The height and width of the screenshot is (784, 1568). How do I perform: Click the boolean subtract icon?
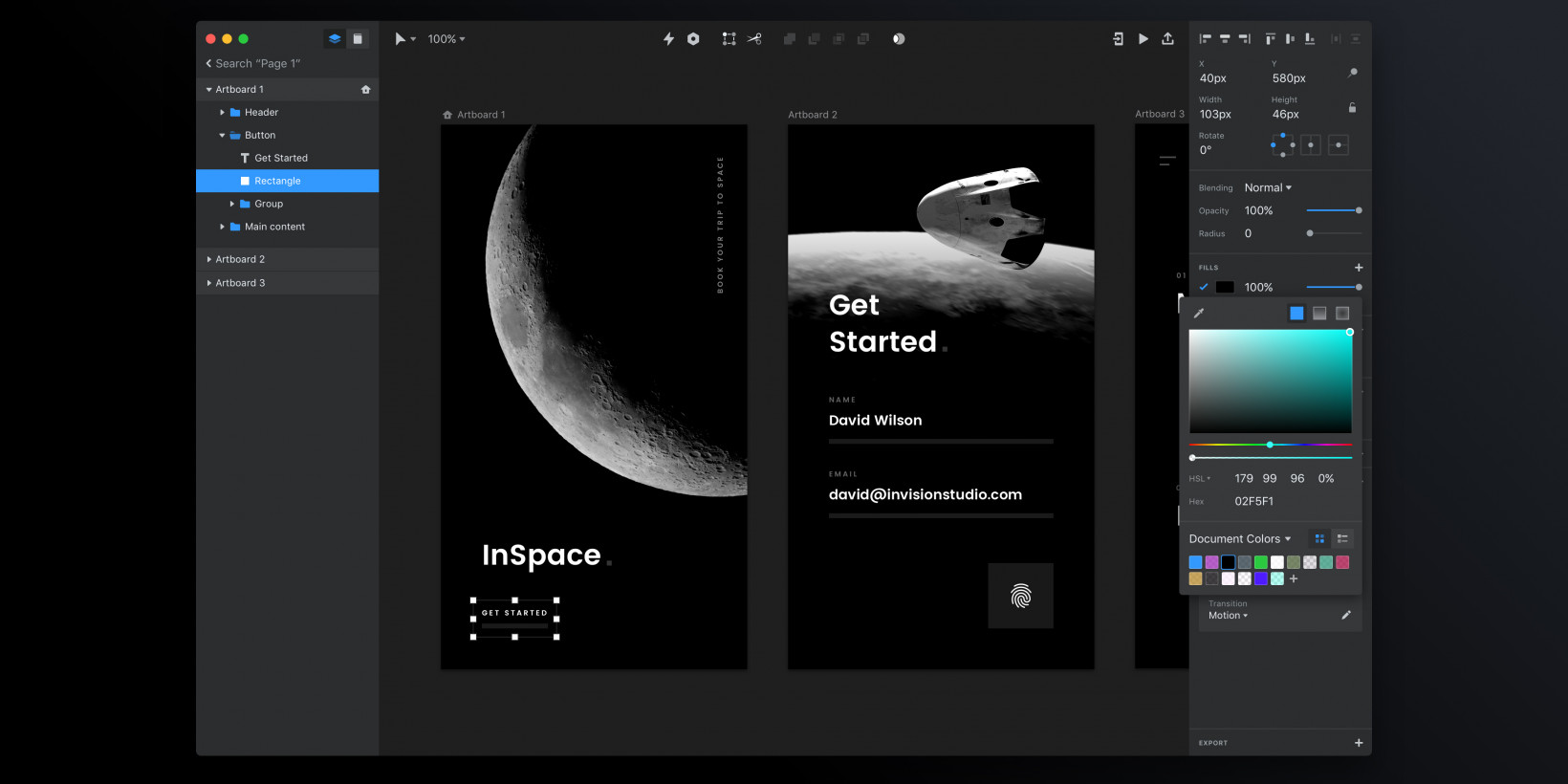click(x=814, y=39)
